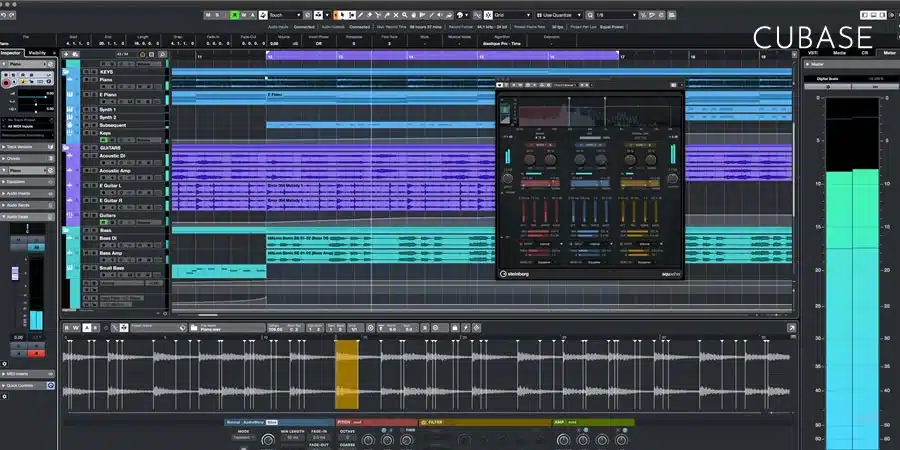This screenshot has width=900, height=450.
Task: Click the sampler file folder icon
Action: pos(193,328)
